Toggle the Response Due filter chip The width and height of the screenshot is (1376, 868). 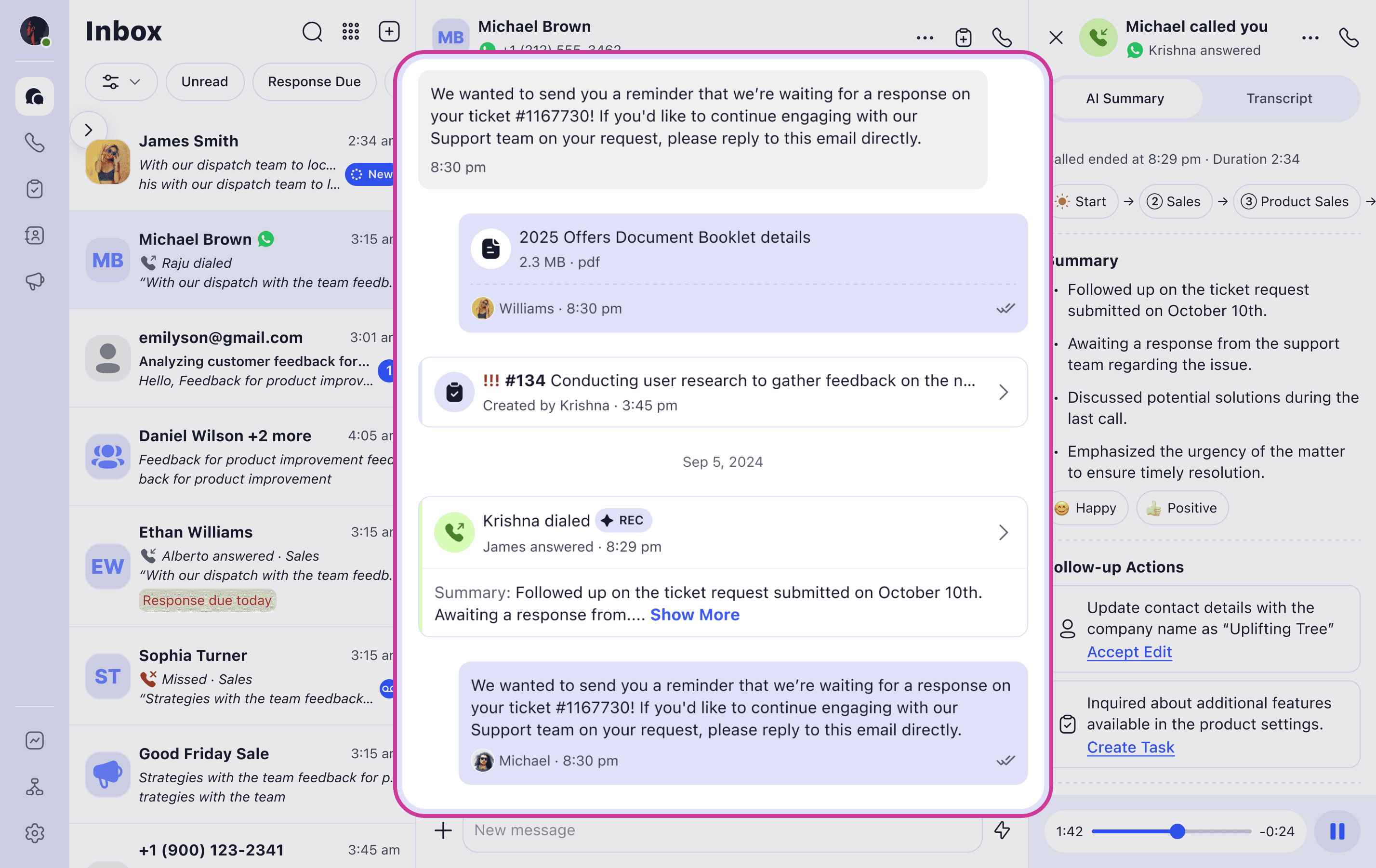click(314, 82)
